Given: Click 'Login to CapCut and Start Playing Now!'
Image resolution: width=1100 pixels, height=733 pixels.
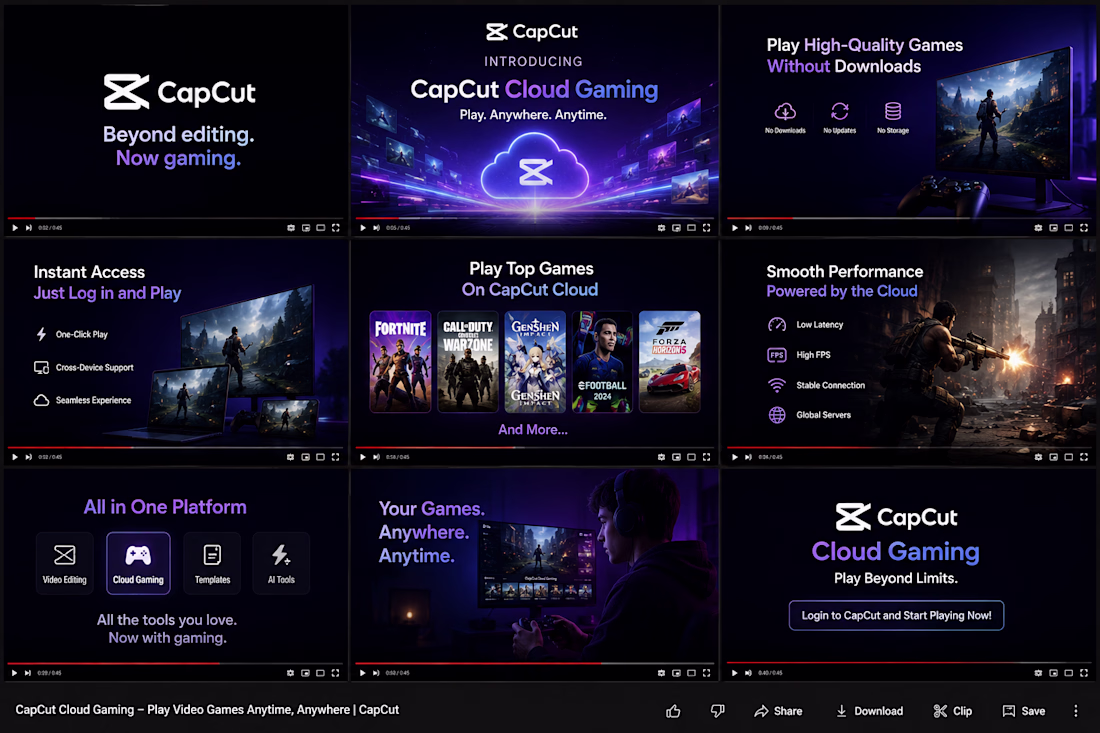Looking at the screenshot, I should (896, 615).
